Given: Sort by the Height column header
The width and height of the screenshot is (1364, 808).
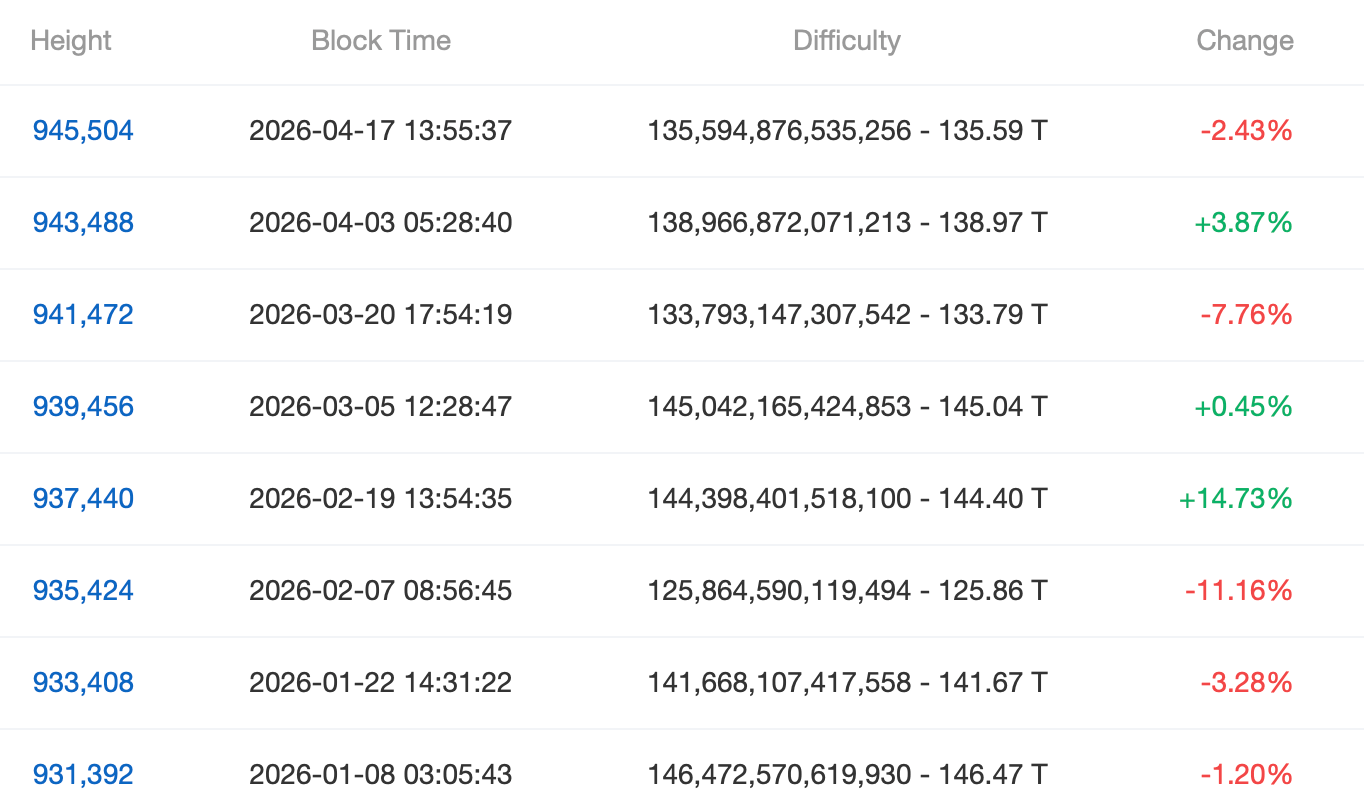Looking at the screenshot, I should 71,40.
